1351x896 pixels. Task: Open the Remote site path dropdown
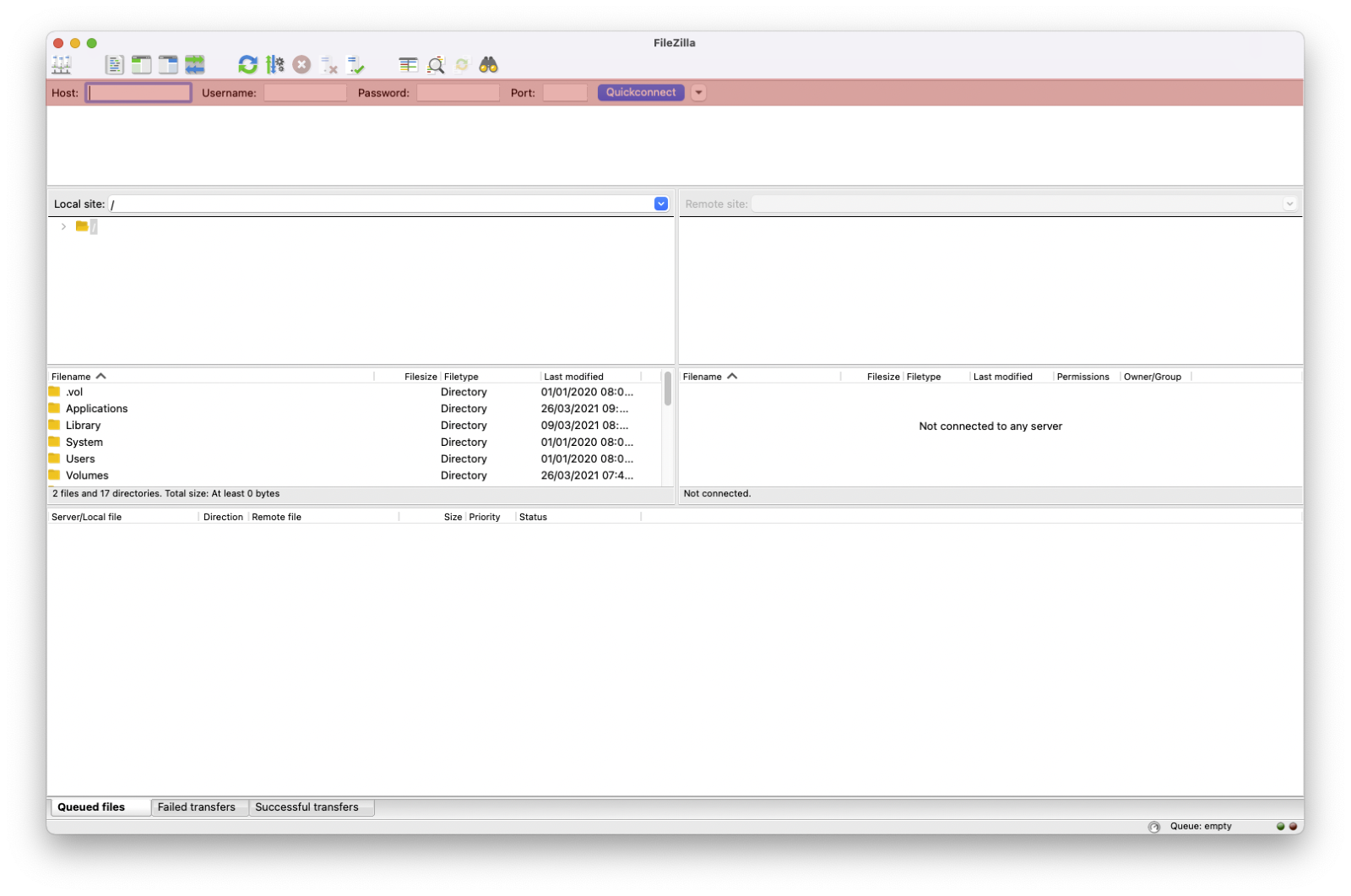point(1289,204)
